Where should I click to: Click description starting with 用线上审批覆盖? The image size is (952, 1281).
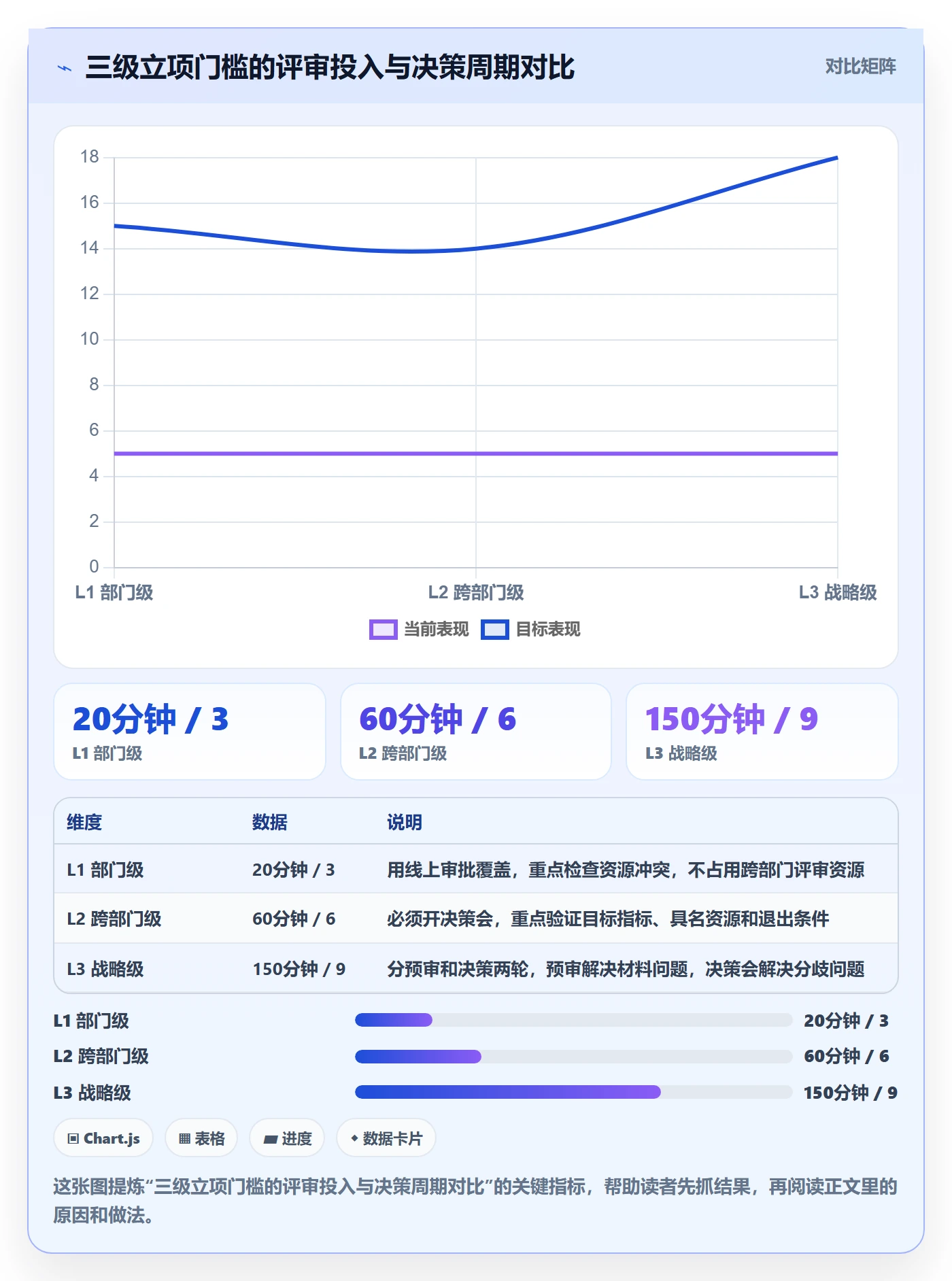tap(626, 870)
